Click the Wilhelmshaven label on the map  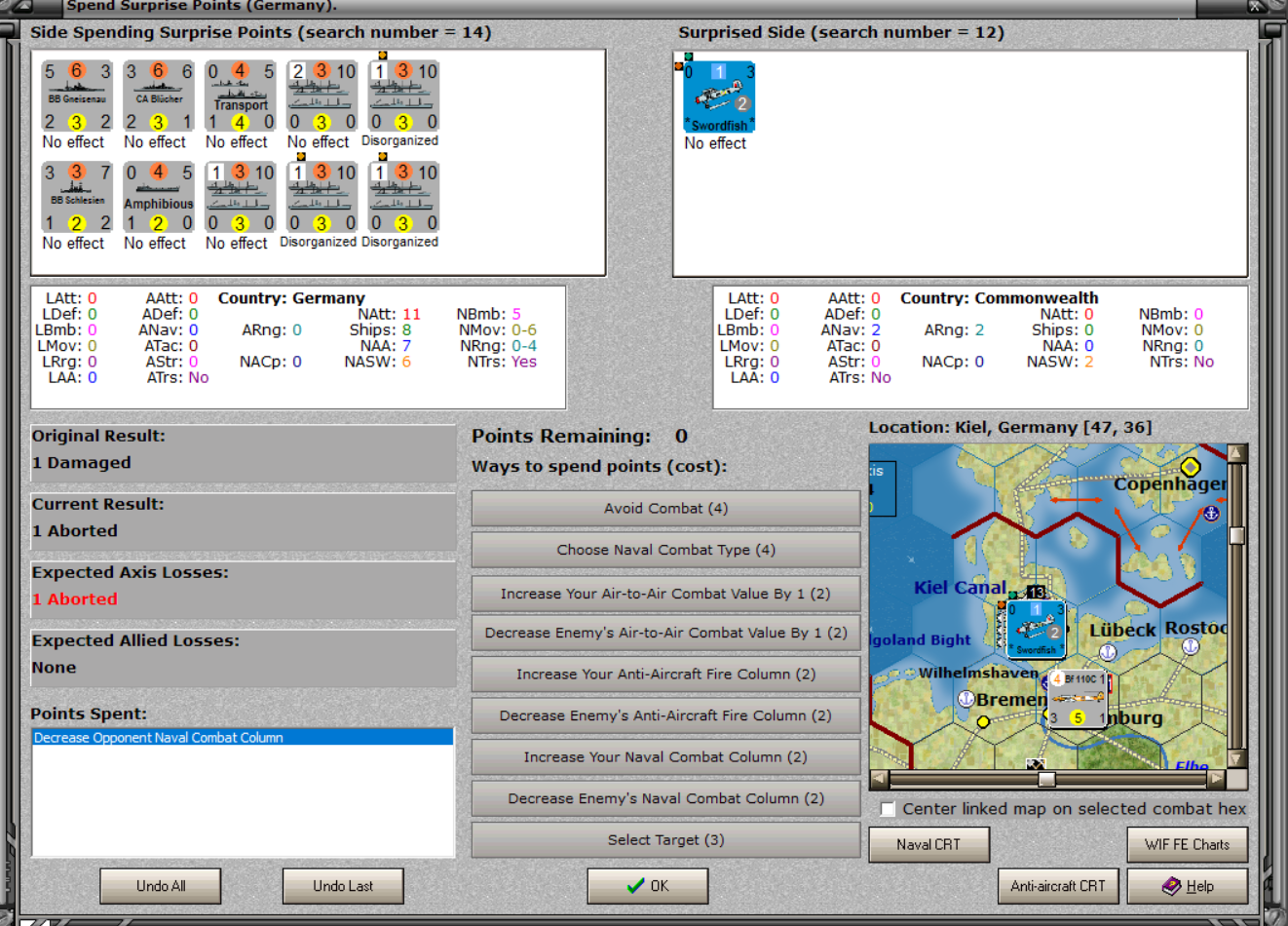pos(978,673)
